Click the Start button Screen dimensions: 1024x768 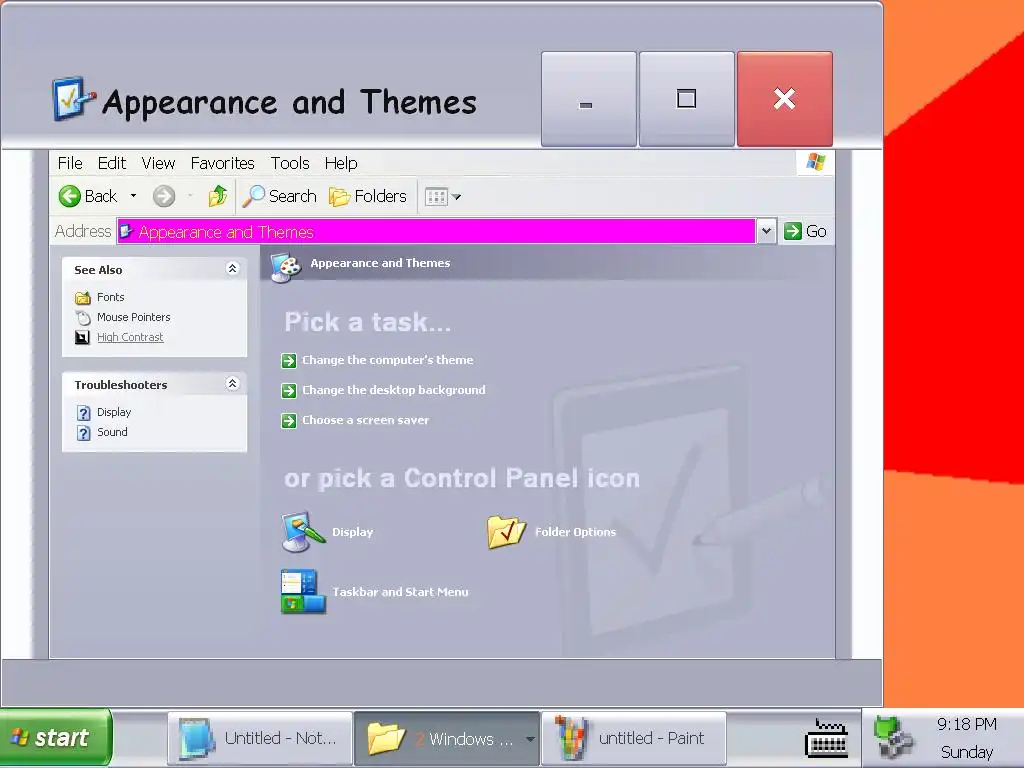pos(56,738)
